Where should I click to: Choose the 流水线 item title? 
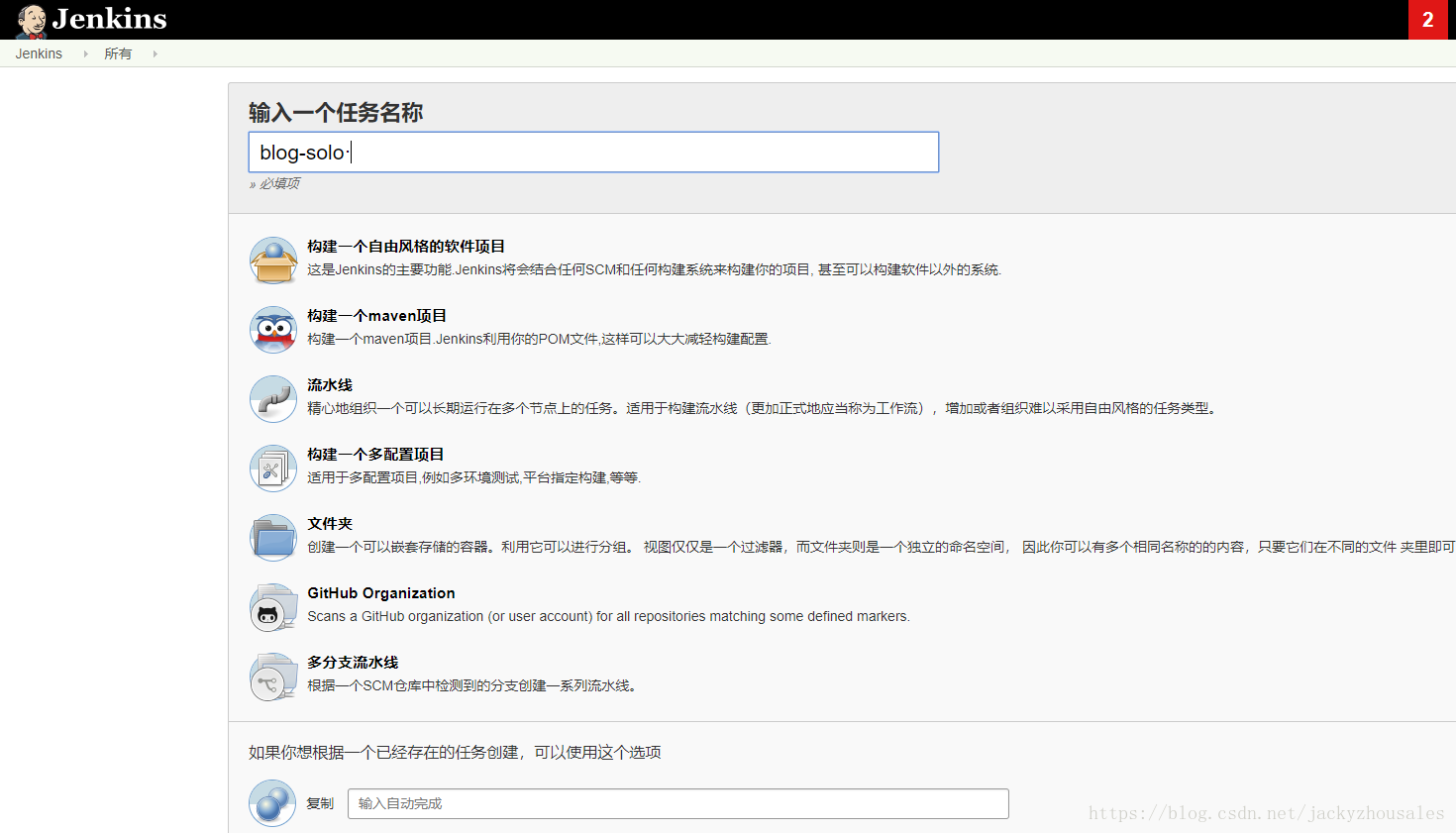[x=330, y=385]
